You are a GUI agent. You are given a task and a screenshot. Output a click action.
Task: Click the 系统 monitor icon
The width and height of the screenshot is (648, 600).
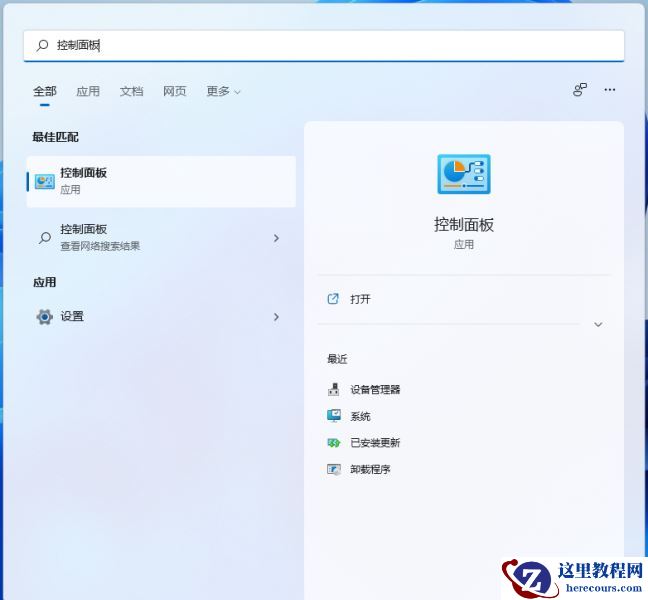pos(334,416)
